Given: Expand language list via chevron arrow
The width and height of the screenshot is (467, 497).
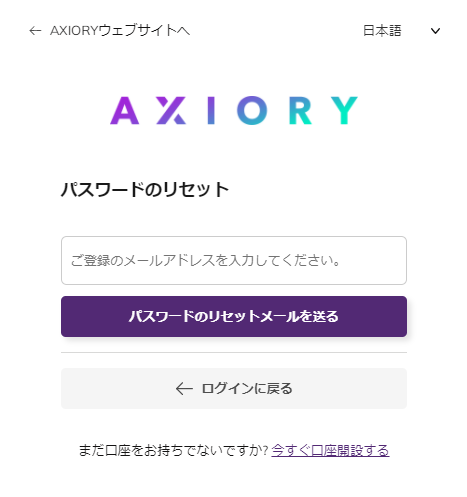Looking at the screenshot, I should (x=435, y=31).
